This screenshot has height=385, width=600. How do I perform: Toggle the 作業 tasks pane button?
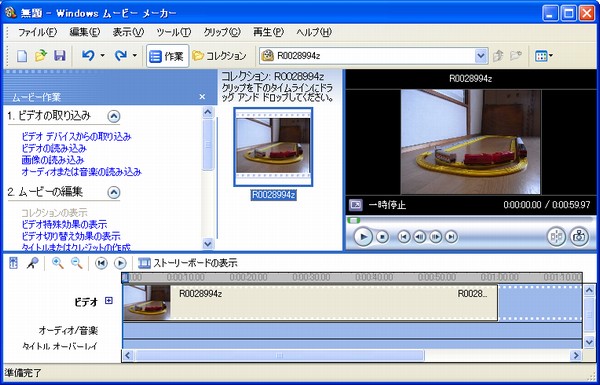pyautogui.click(x=167, y=56)
